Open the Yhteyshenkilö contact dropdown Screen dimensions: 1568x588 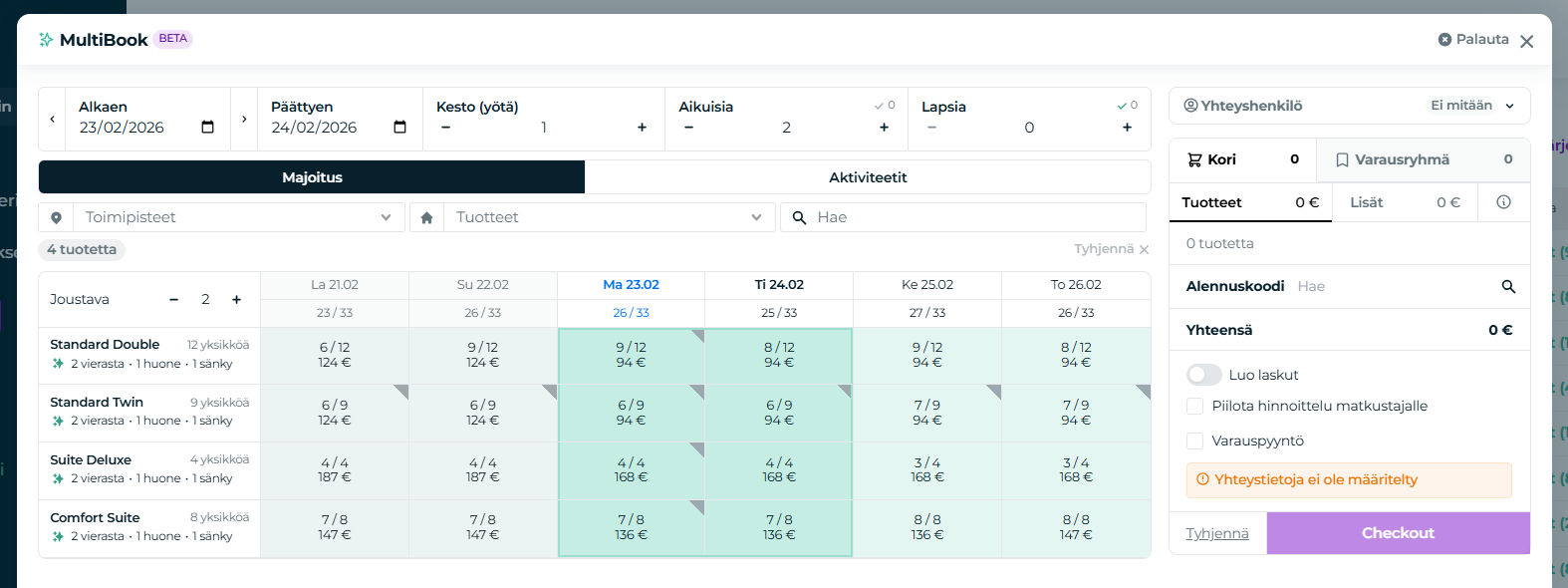click(x=1349, y=106)
